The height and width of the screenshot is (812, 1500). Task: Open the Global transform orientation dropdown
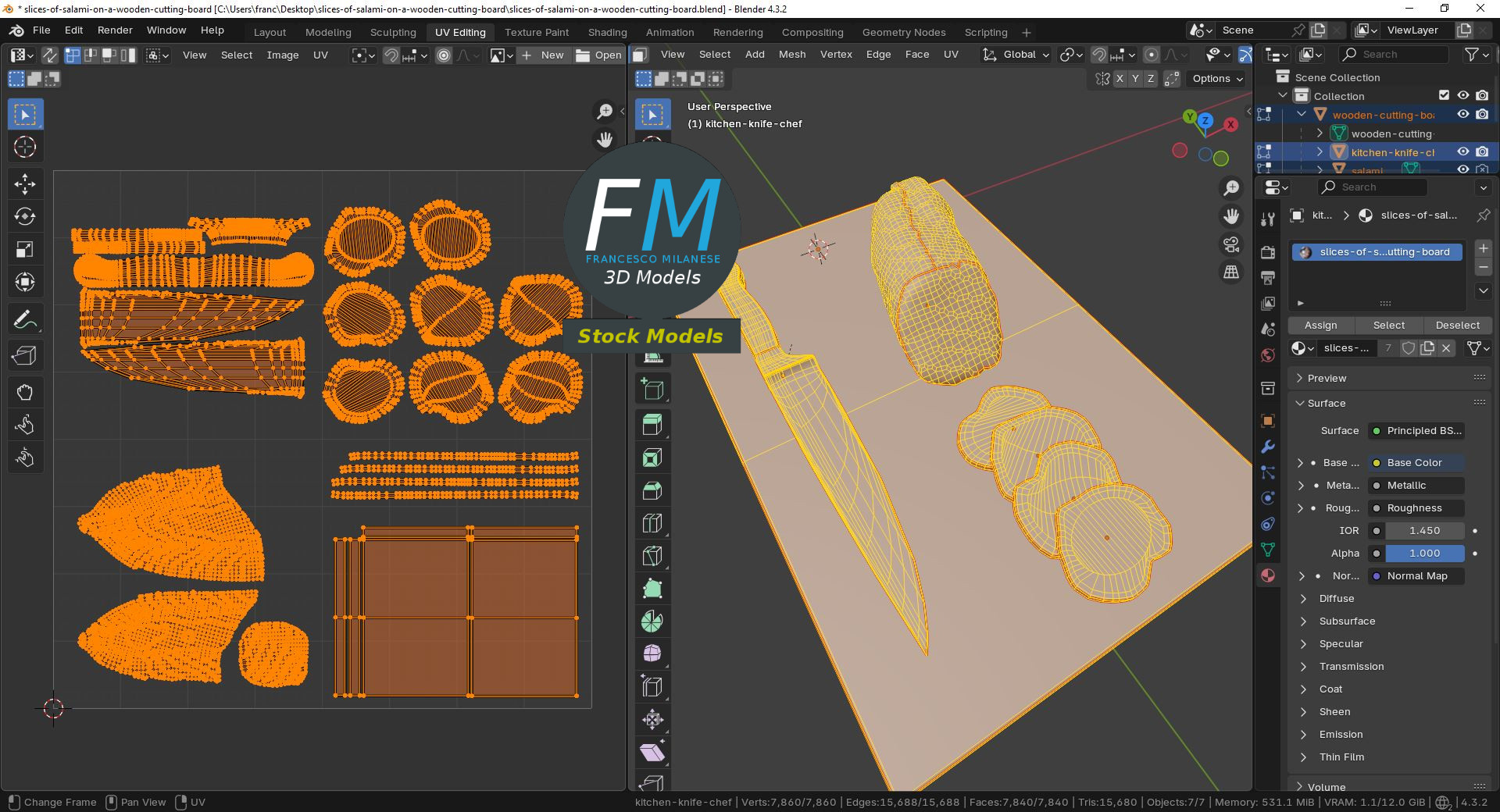click(1016, 55)
